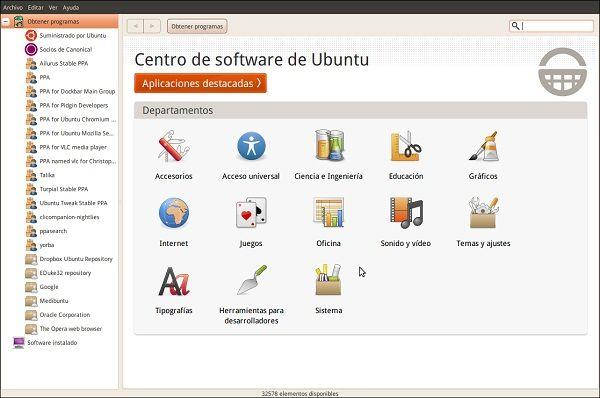Select PPA for Ubuntu Mozilla Se... source
Viewport: 600px width, 398px height.
tap(77, 133)
